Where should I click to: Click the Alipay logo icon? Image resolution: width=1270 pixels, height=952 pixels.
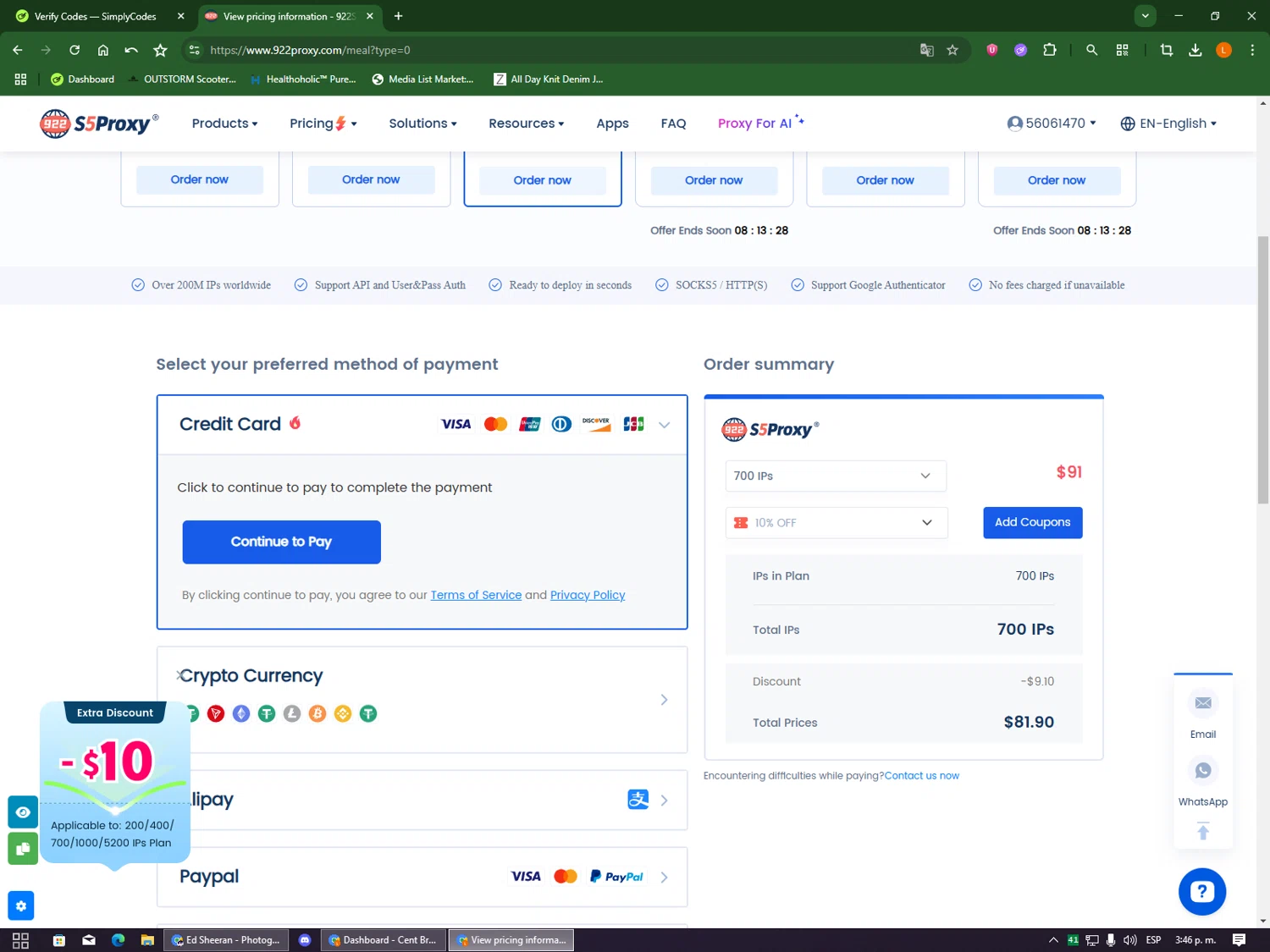coord(638,800)
